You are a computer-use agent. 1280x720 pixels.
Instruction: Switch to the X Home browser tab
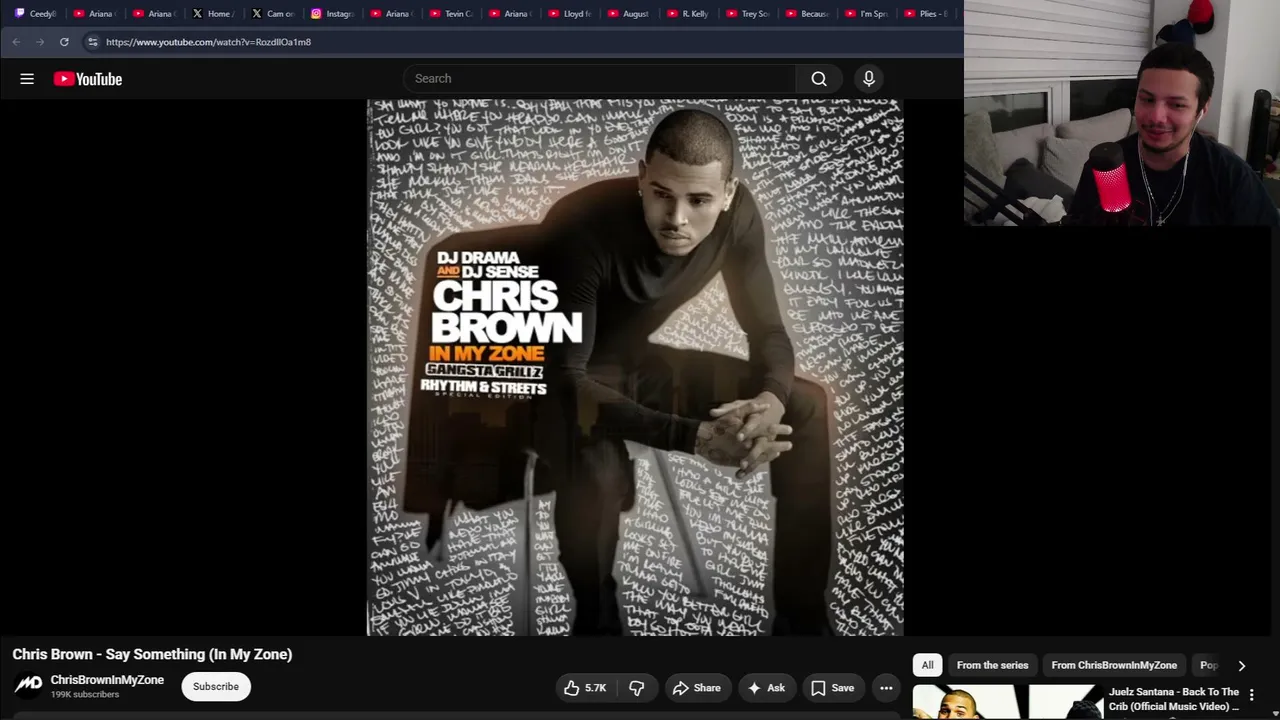pos(212,14)
